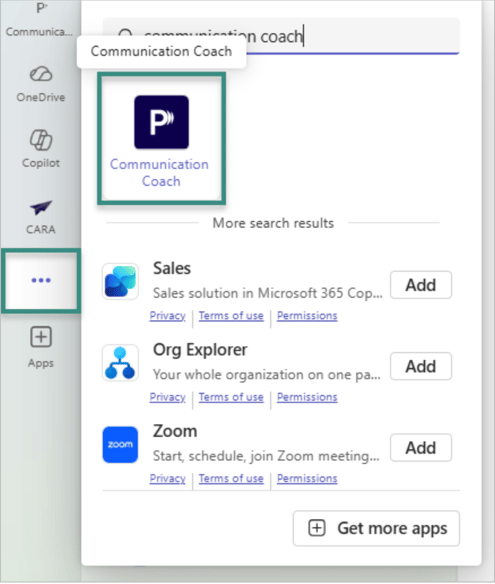Open Terms of use for Org Explorer
This screenshot has width=495, height=584.
[x=231, y=397]
